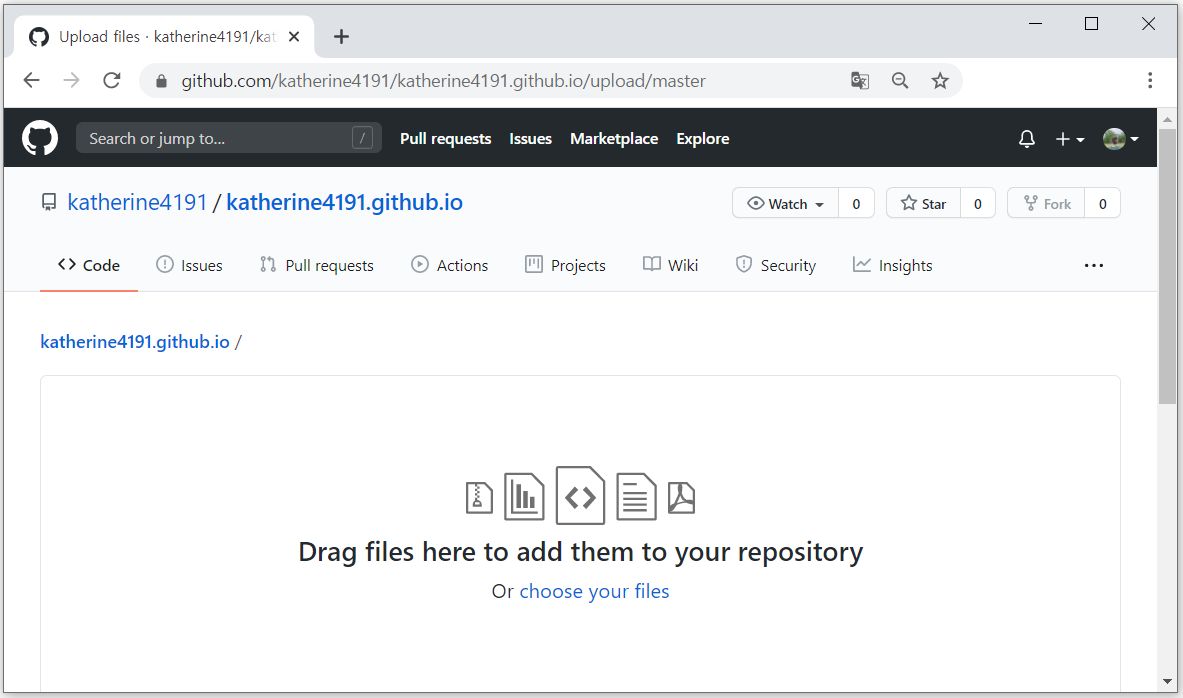Switch to the Code tab
Viewport: 1183px width, 698px height.
coord(89,266)
